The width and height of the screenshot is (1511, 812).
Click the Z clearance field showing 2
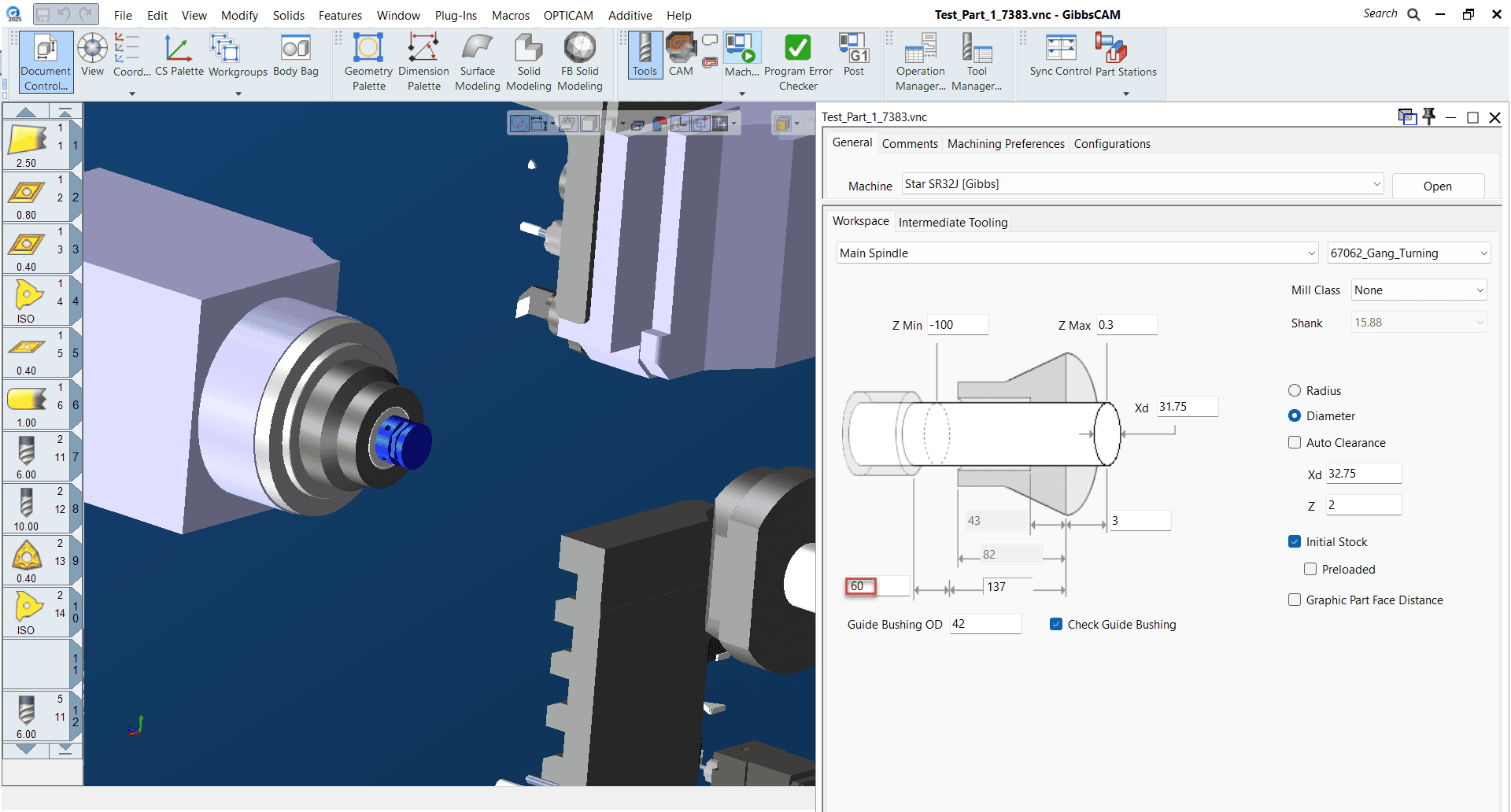(1364, 504)
